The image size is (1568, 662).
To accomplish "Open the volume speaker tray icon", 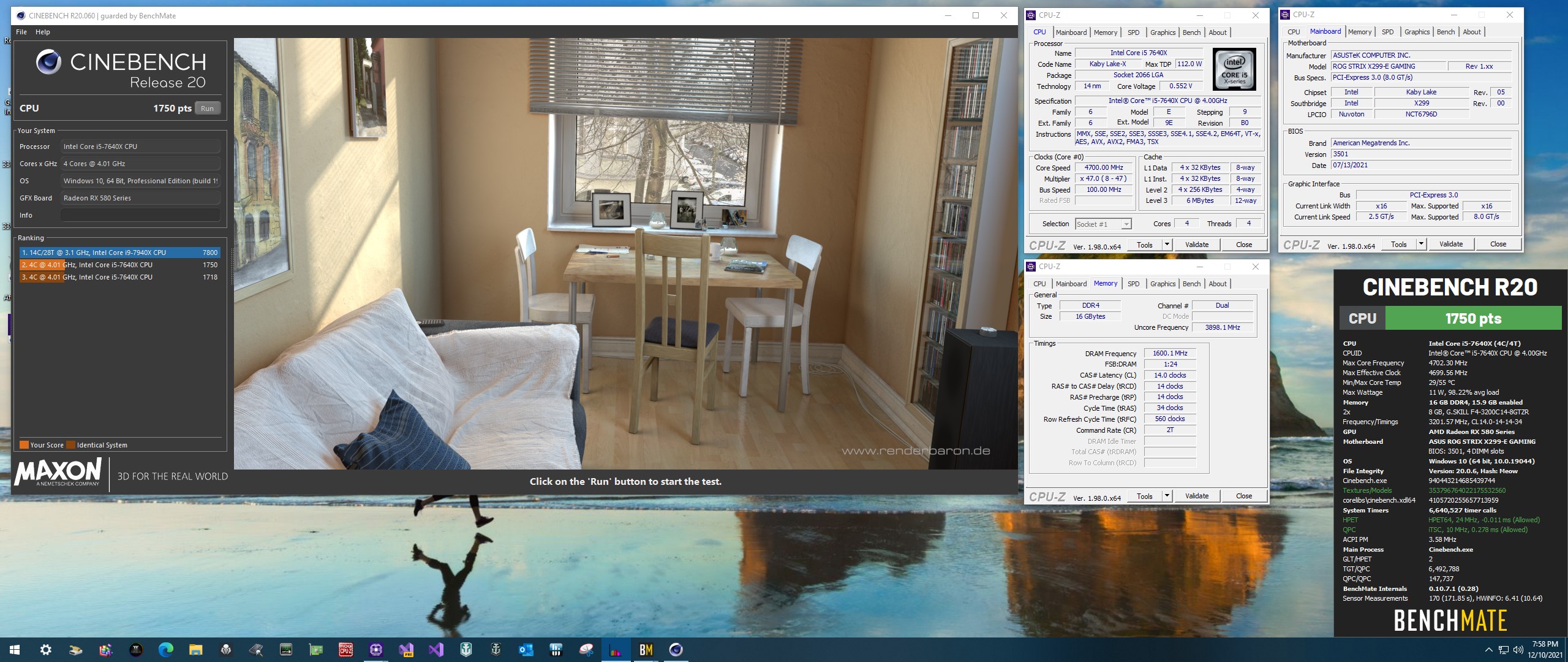I will click(x=1518, y=650).
